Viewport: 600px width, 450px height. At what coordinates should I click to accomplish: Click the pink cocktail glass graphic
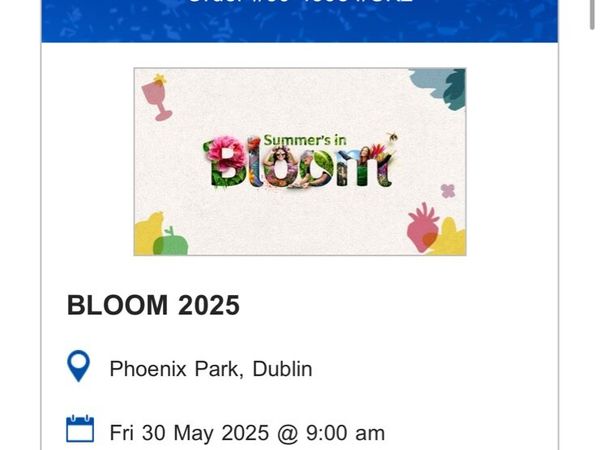pos(157,98)
